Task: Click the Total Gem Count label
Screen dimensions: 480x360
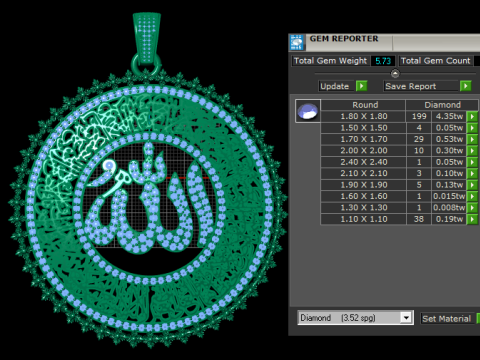Action: click(x=435, y=61)
